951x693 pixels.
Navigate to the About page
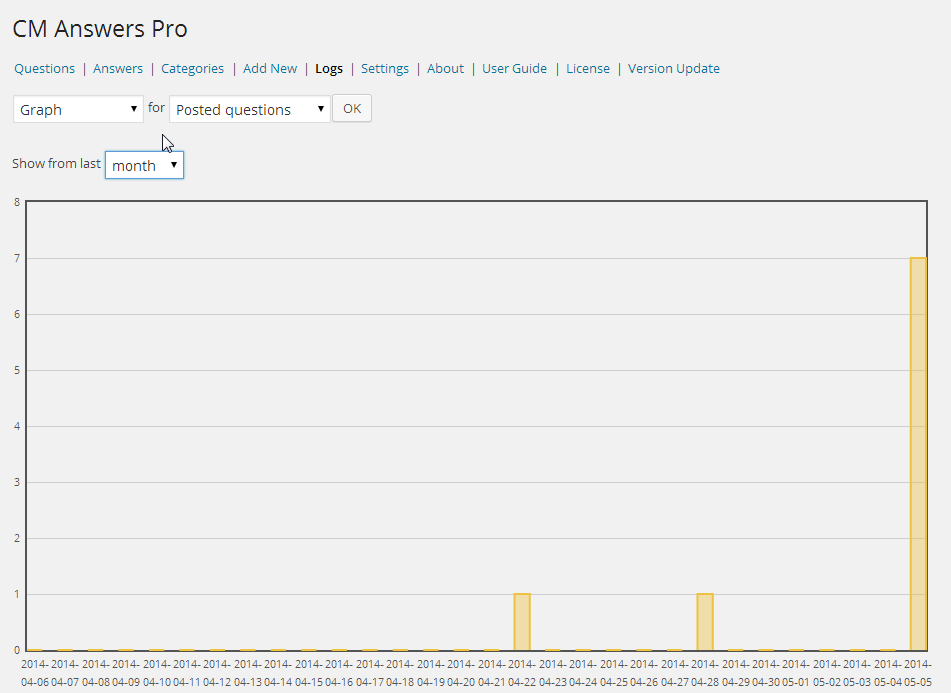tap(445, 69)
